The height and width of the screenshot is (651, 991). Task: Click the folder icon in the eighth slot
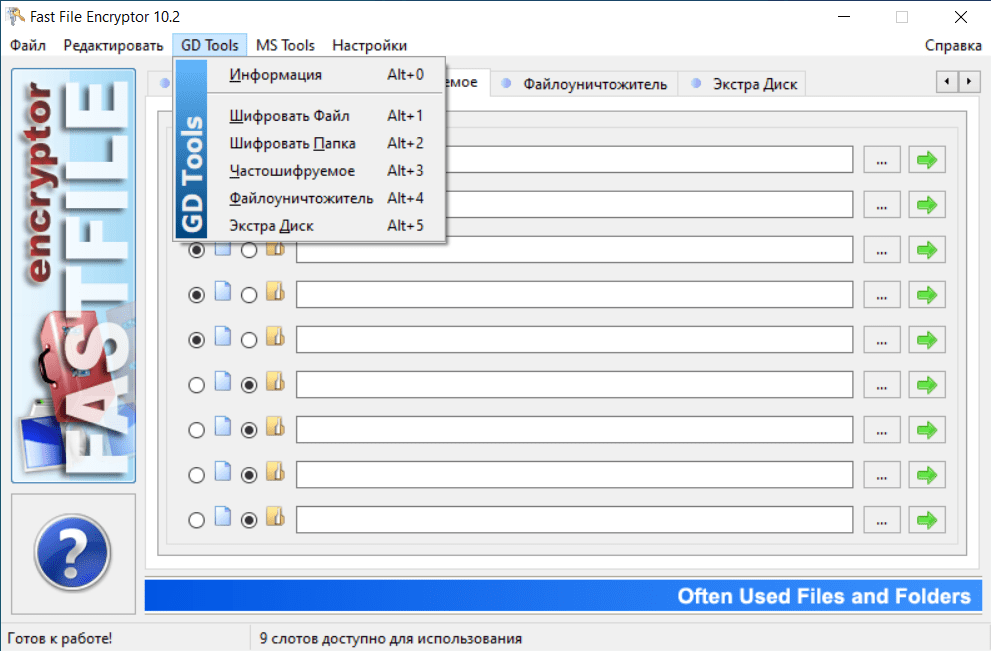[275, 472]
